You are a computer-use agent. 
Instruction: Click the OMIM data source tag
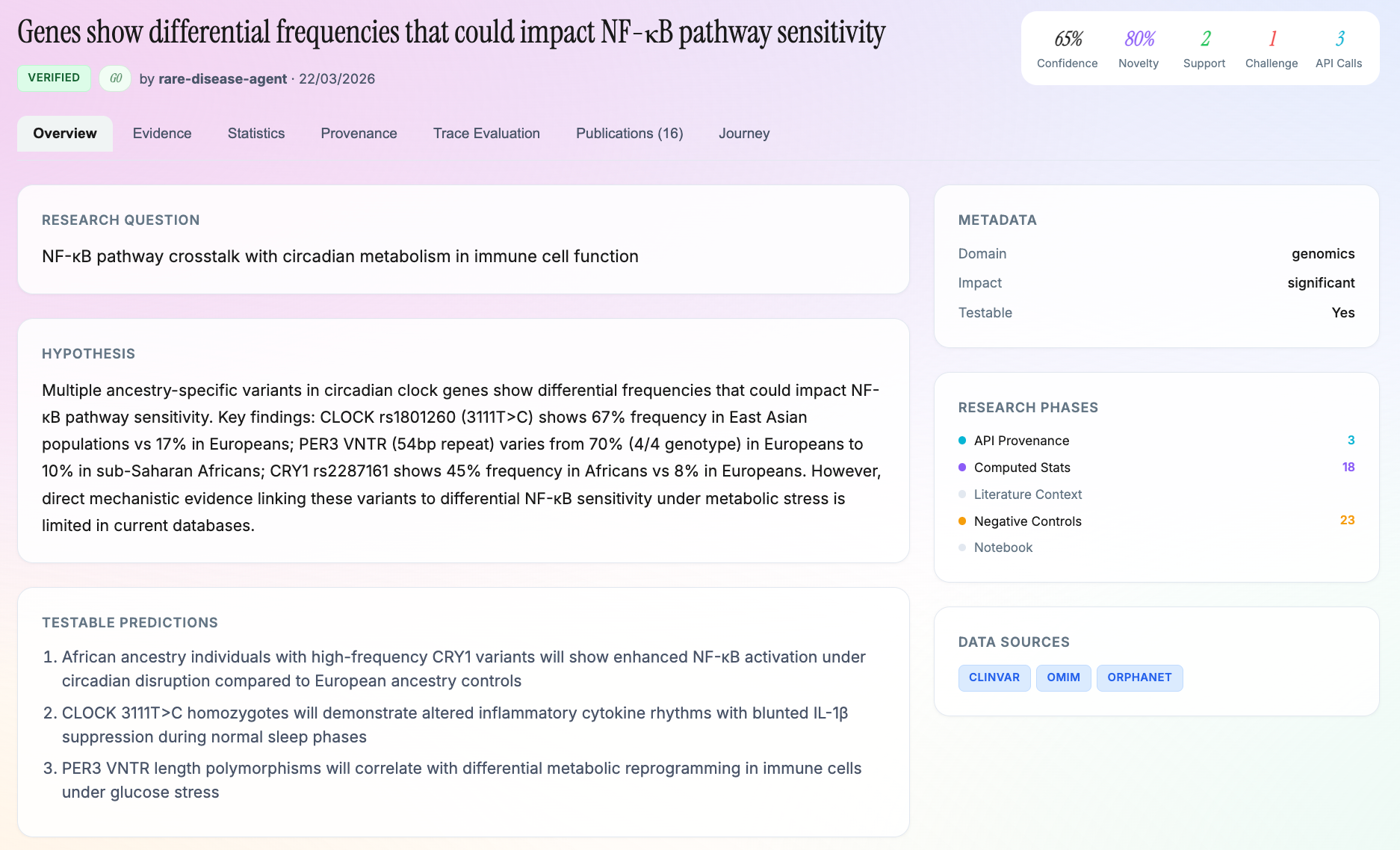(1063, 677)
